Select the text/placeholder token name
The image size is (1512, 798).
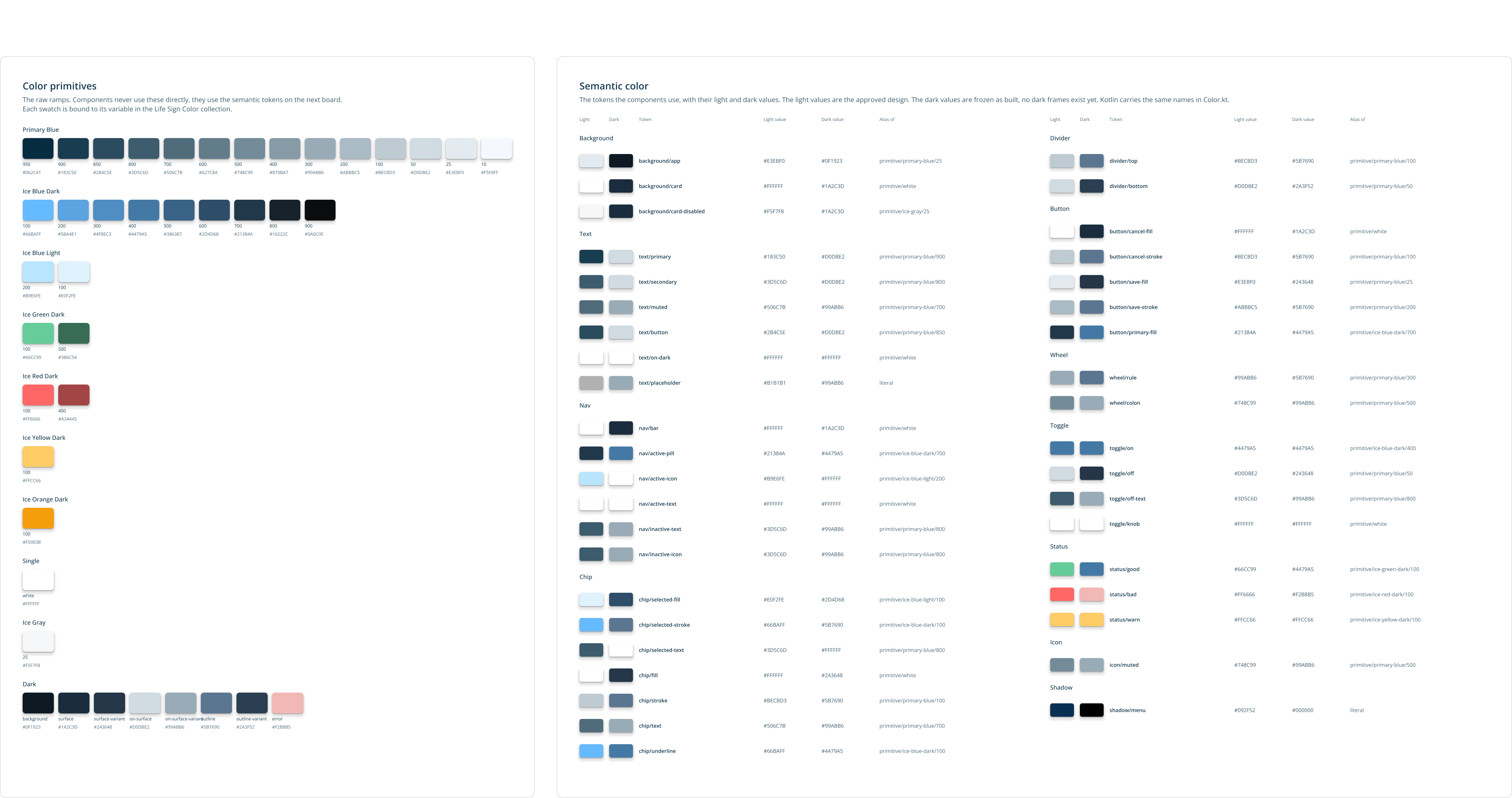coord(659,383)
